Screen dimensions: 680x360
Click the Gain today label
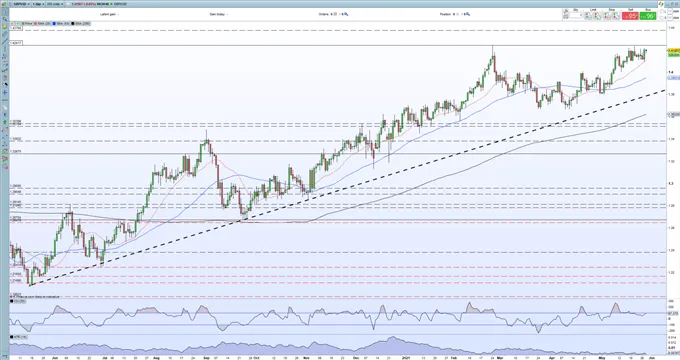[218, 14]
